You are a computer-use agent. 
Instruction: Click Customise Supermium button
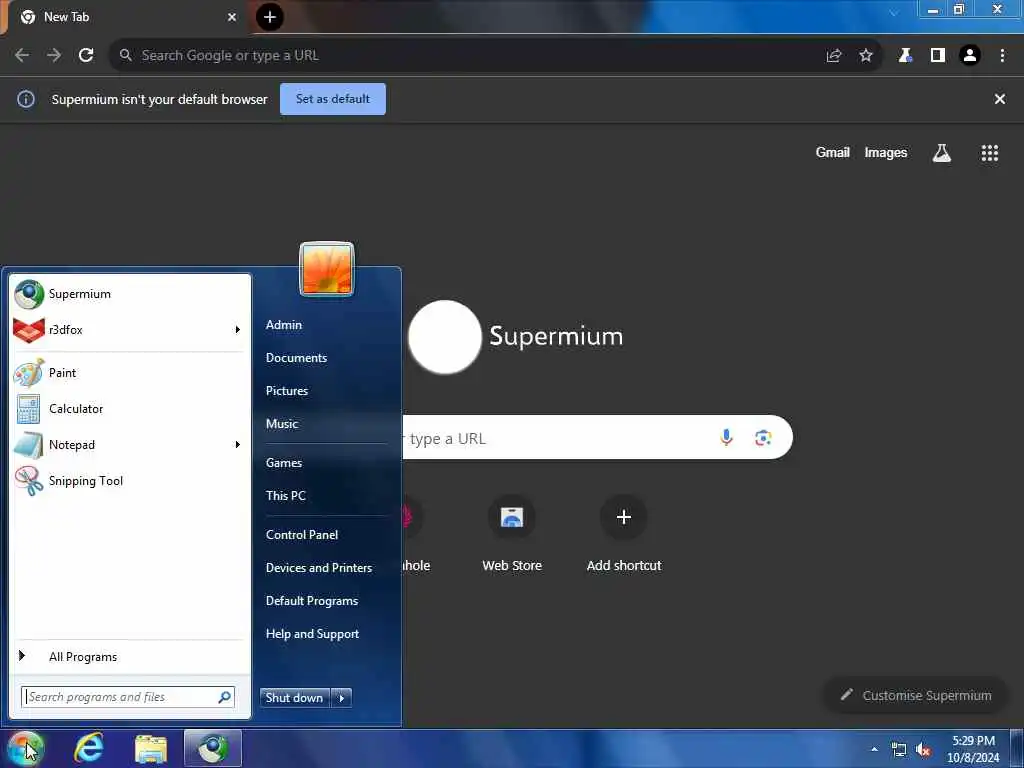pos(916,696)
